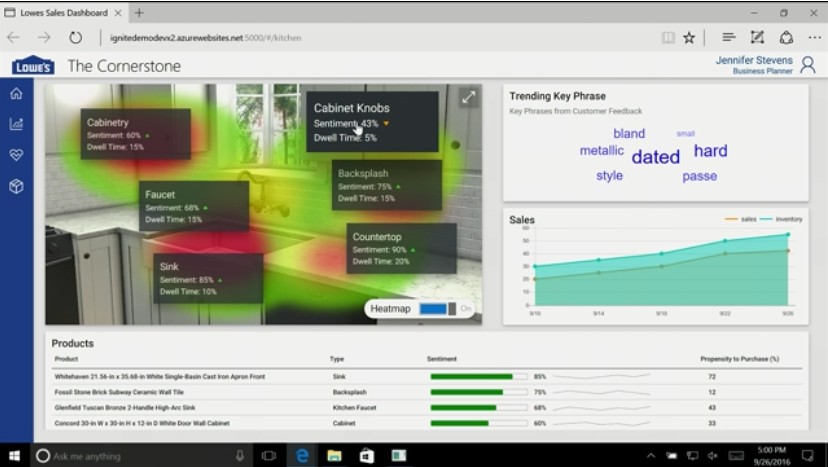The width and height of the screenshot is (828, 467).
Task: Select the Faucet heatmap card
Action: (x=194, y=206)
